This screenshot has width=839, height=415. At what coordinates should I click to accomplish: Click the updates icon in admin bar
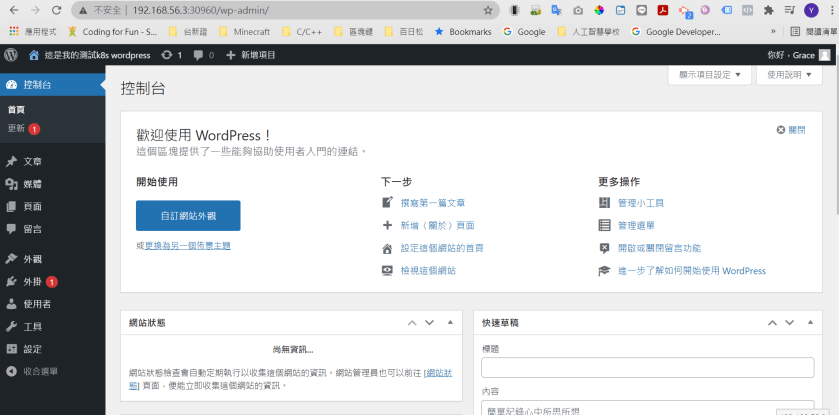pyautogui.click(x=166, y=55)
